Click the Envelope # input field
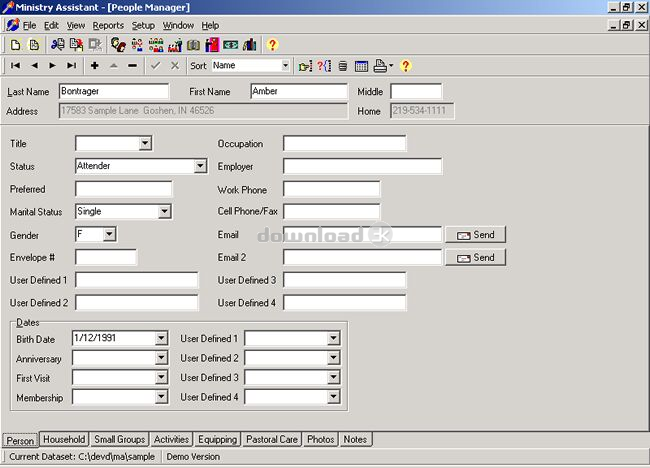 [106, 257]
